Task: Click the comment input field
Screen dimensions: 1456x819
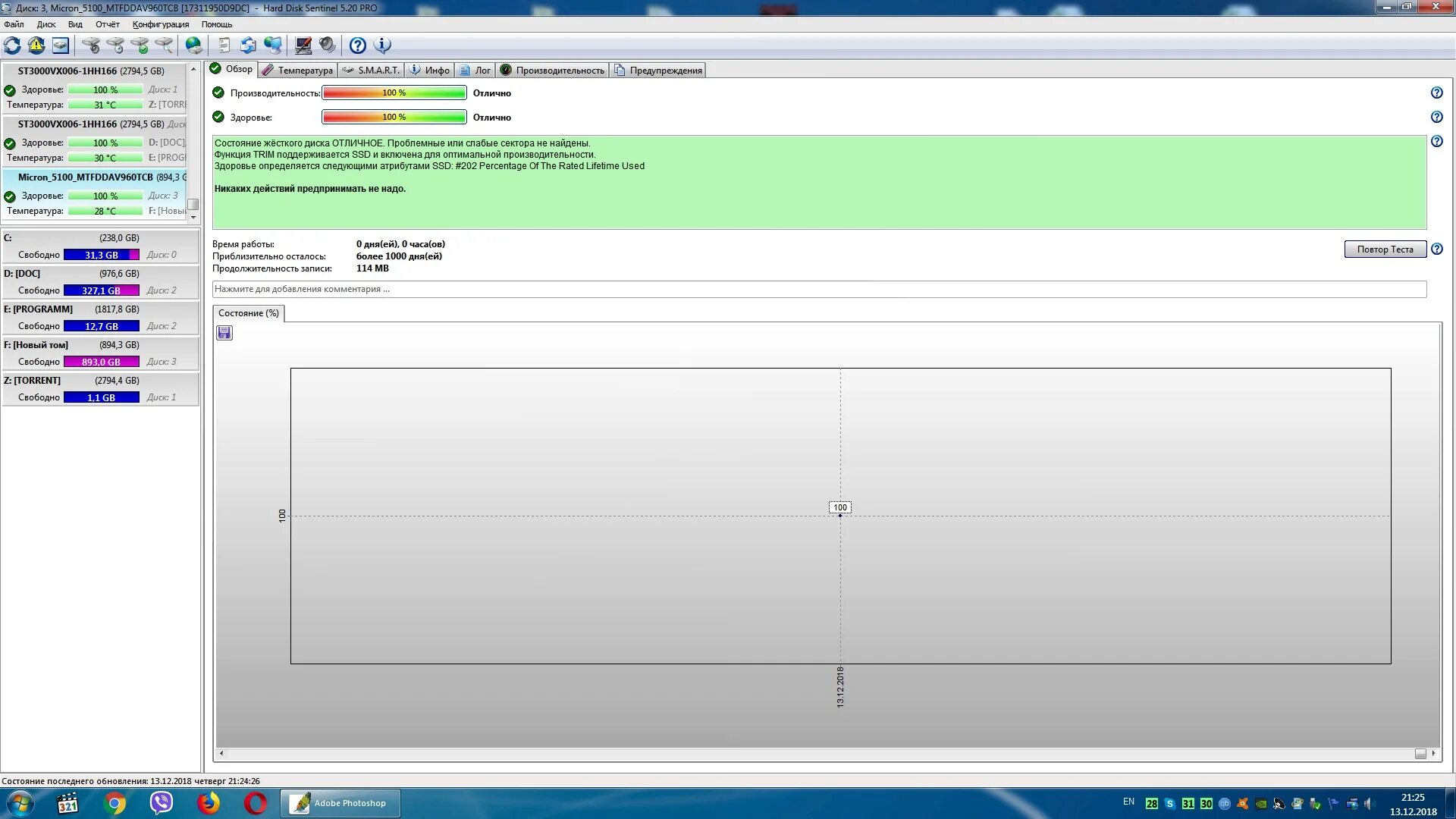Action: tap(819, 289)
